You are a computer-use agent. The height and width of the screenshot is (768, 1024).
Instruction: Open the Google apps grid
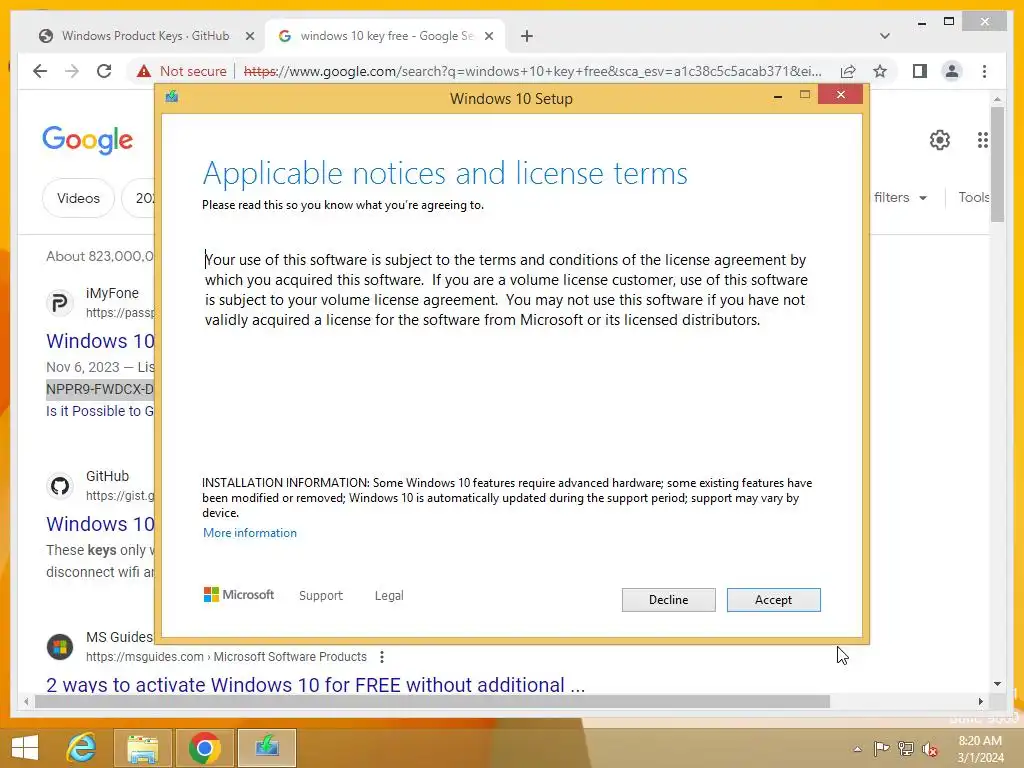(982, 140)
